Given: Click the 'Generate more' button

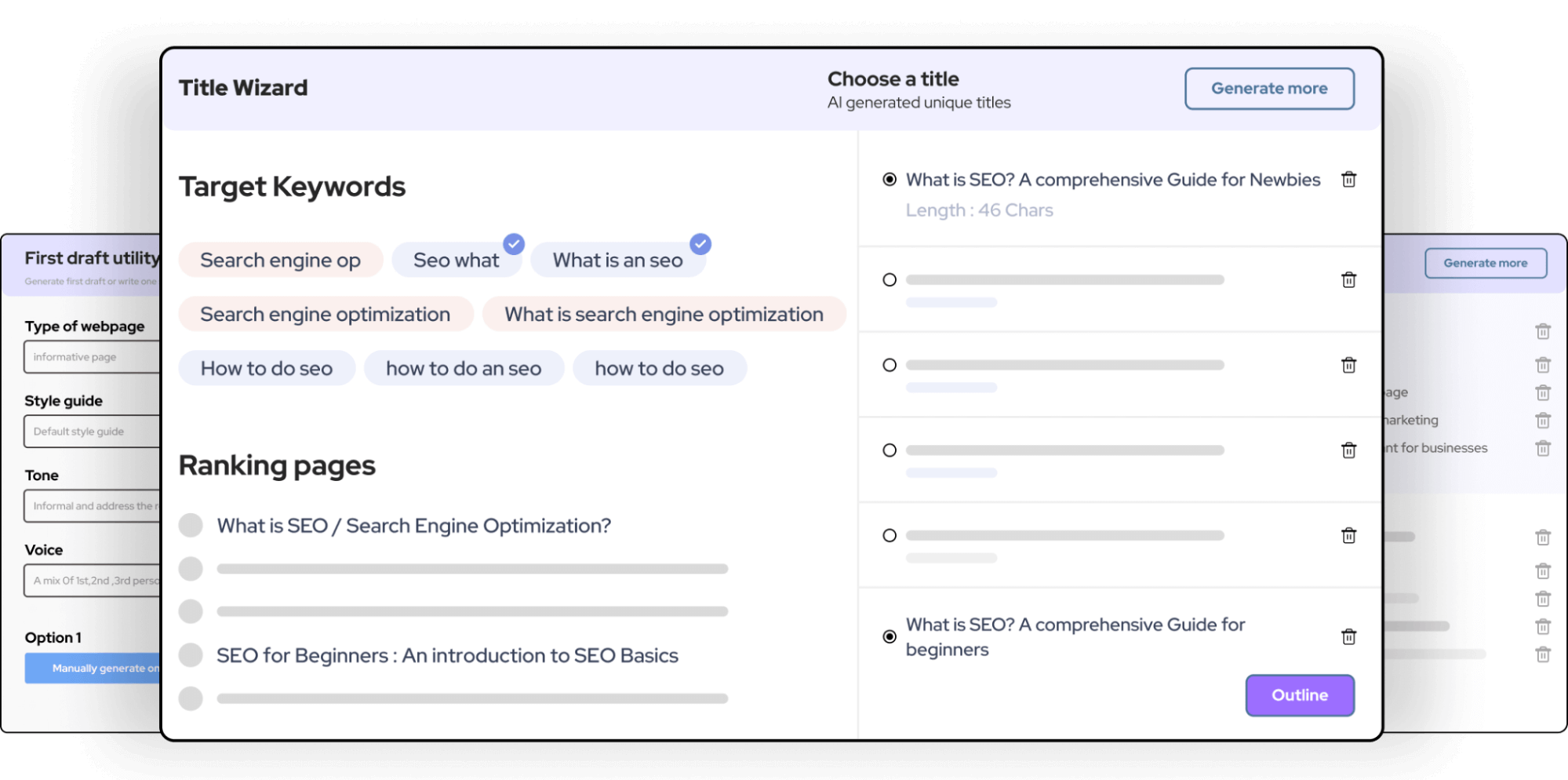Looking at the screenshot, I should [x=1268, y=88].
